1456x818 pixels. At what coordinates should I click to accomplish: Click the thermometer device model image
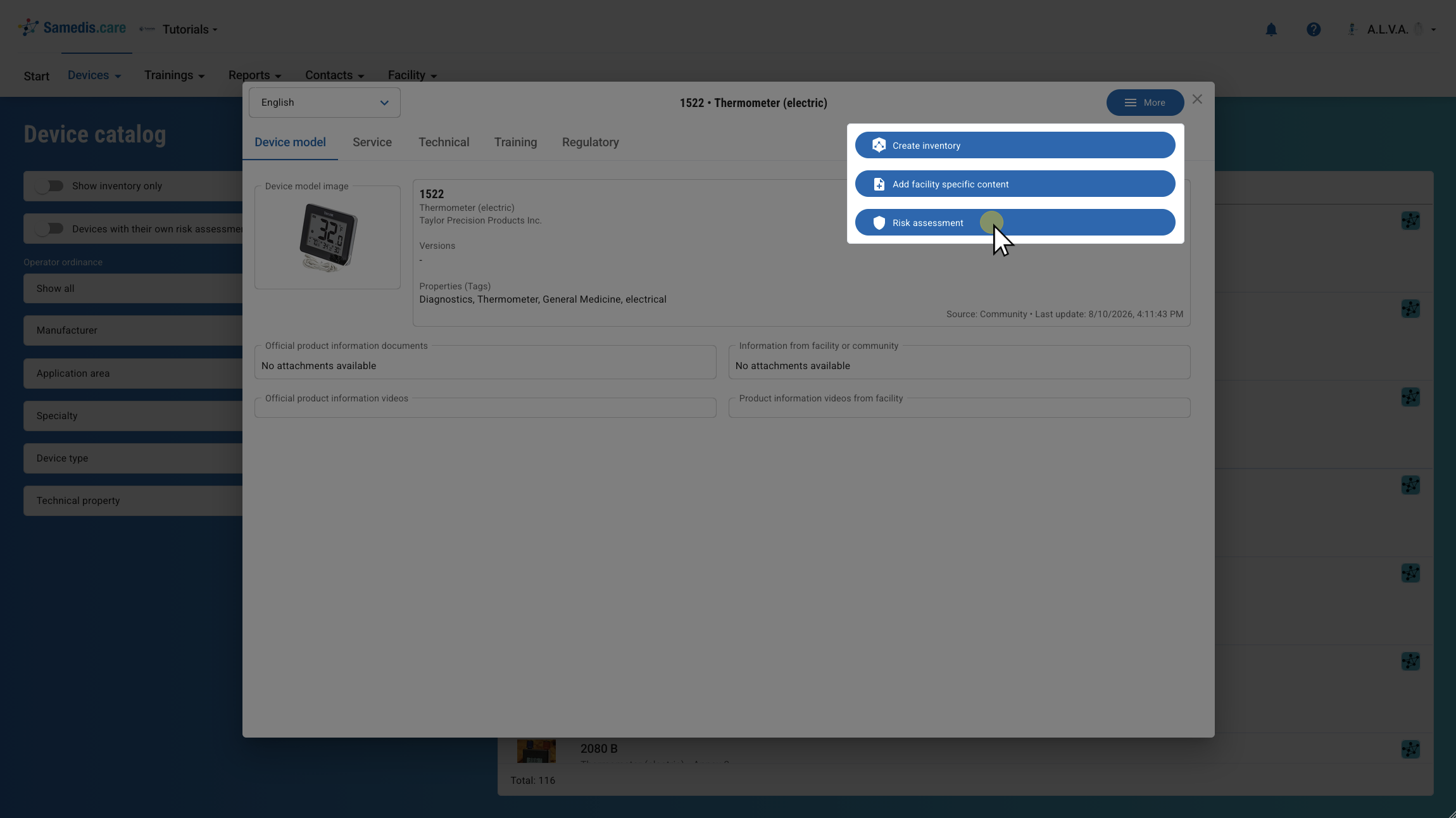pyautogui.click(x=328, y=237)
